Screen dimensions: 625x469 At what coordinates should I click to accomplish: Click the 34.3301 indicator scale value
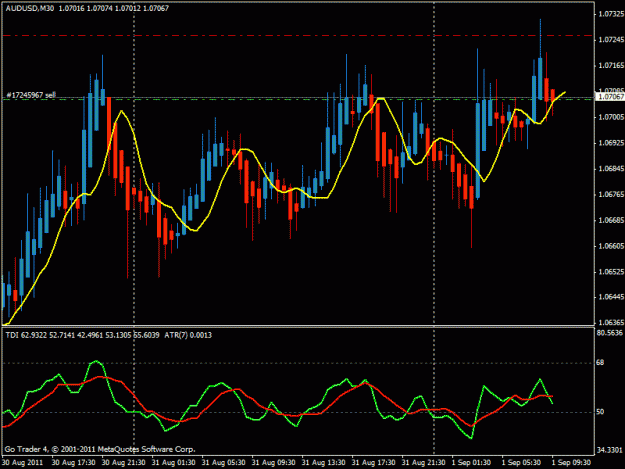point(610,450)
